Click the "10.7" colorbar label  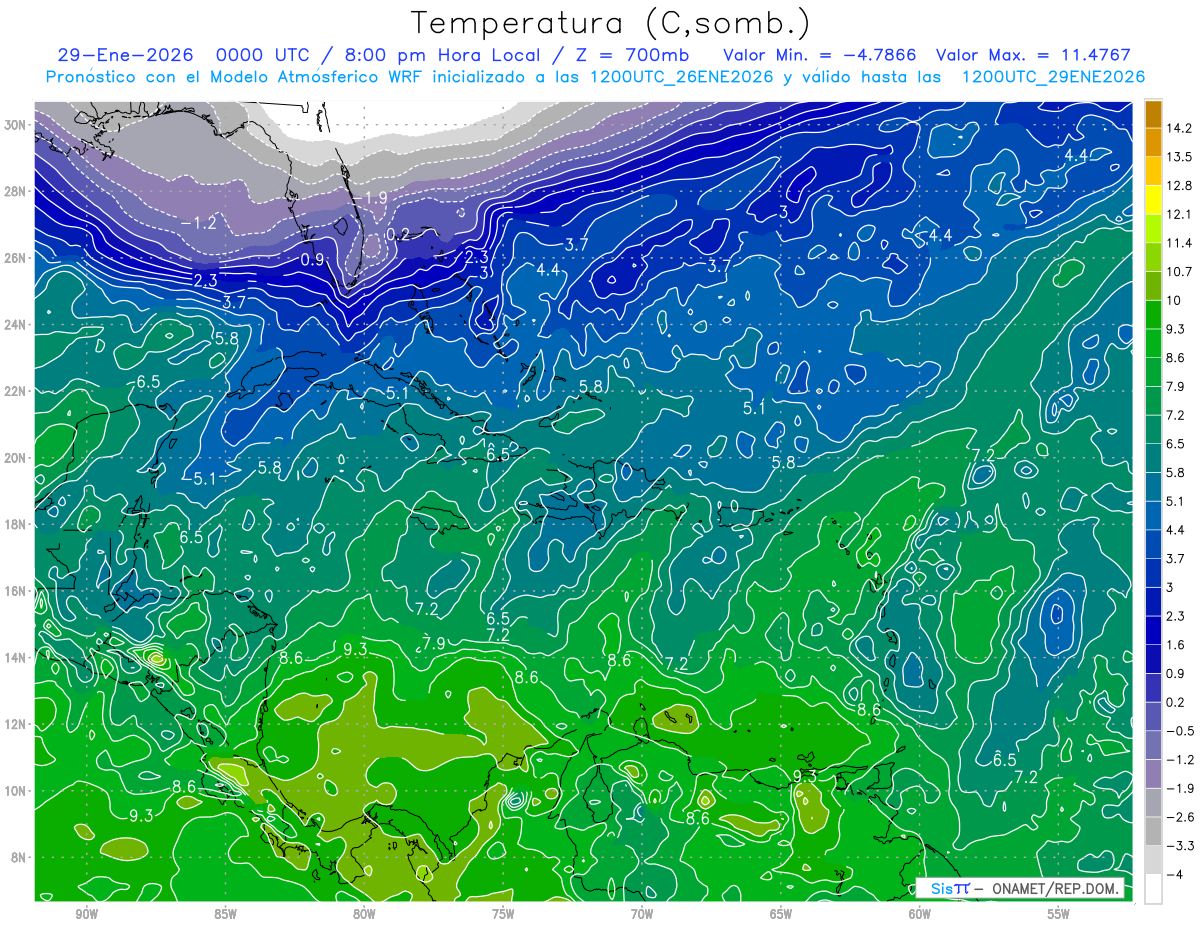click(1181, 271)
